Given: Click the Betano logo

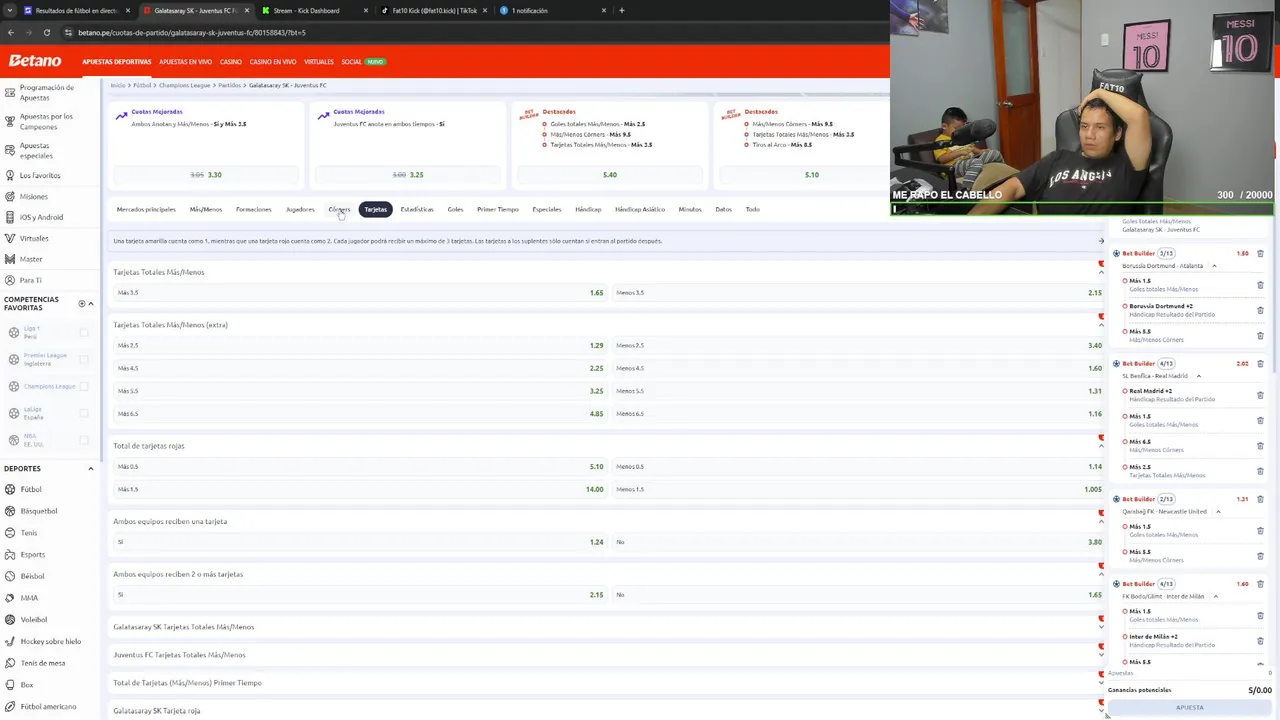Looking at the screenshot, I should 35,61.
